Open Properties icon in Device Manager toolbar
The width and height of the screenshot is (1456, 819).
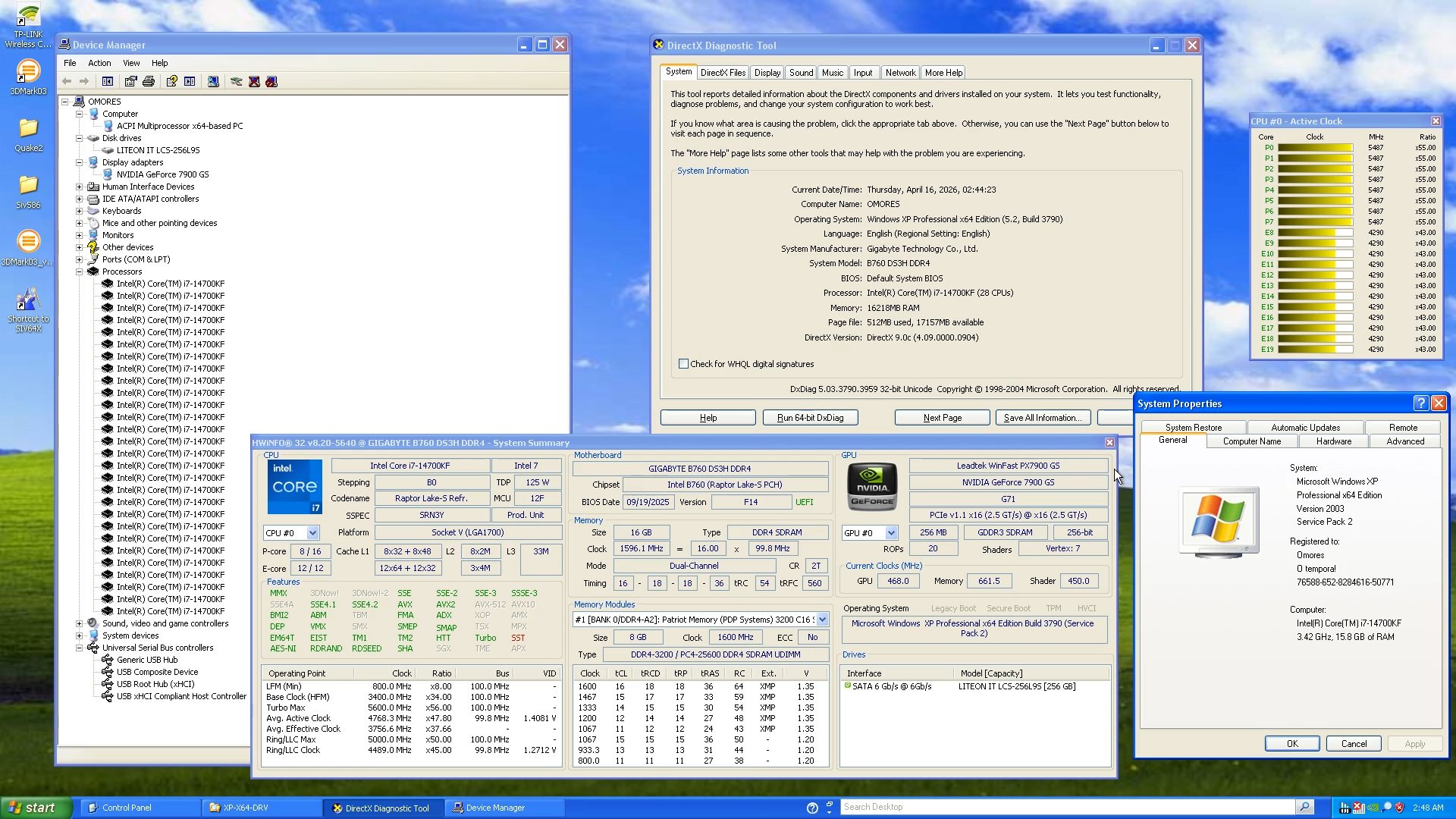[130, 81]
